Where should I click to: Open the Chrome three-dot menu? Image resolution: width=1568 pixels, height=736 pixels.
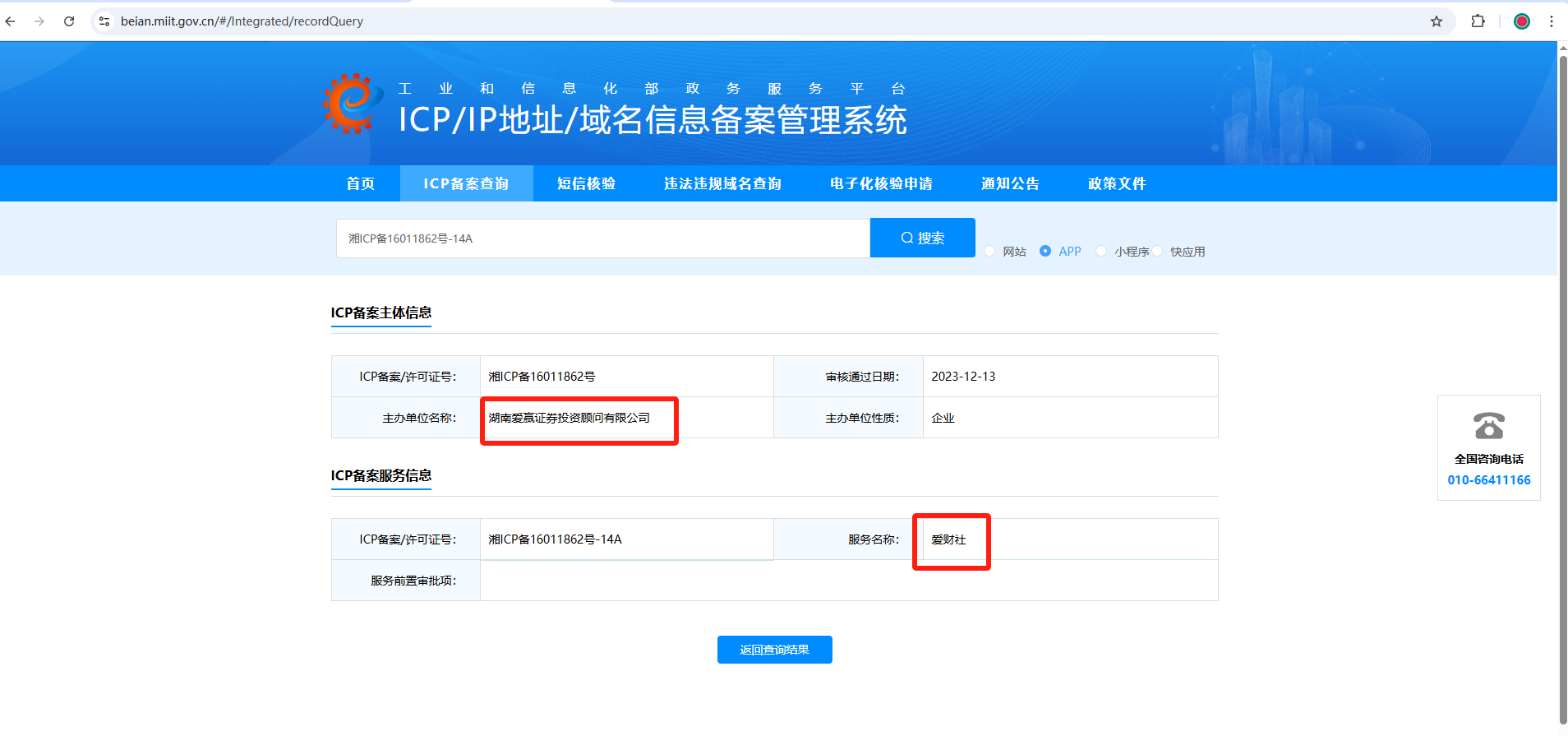tap(1552, 21)
